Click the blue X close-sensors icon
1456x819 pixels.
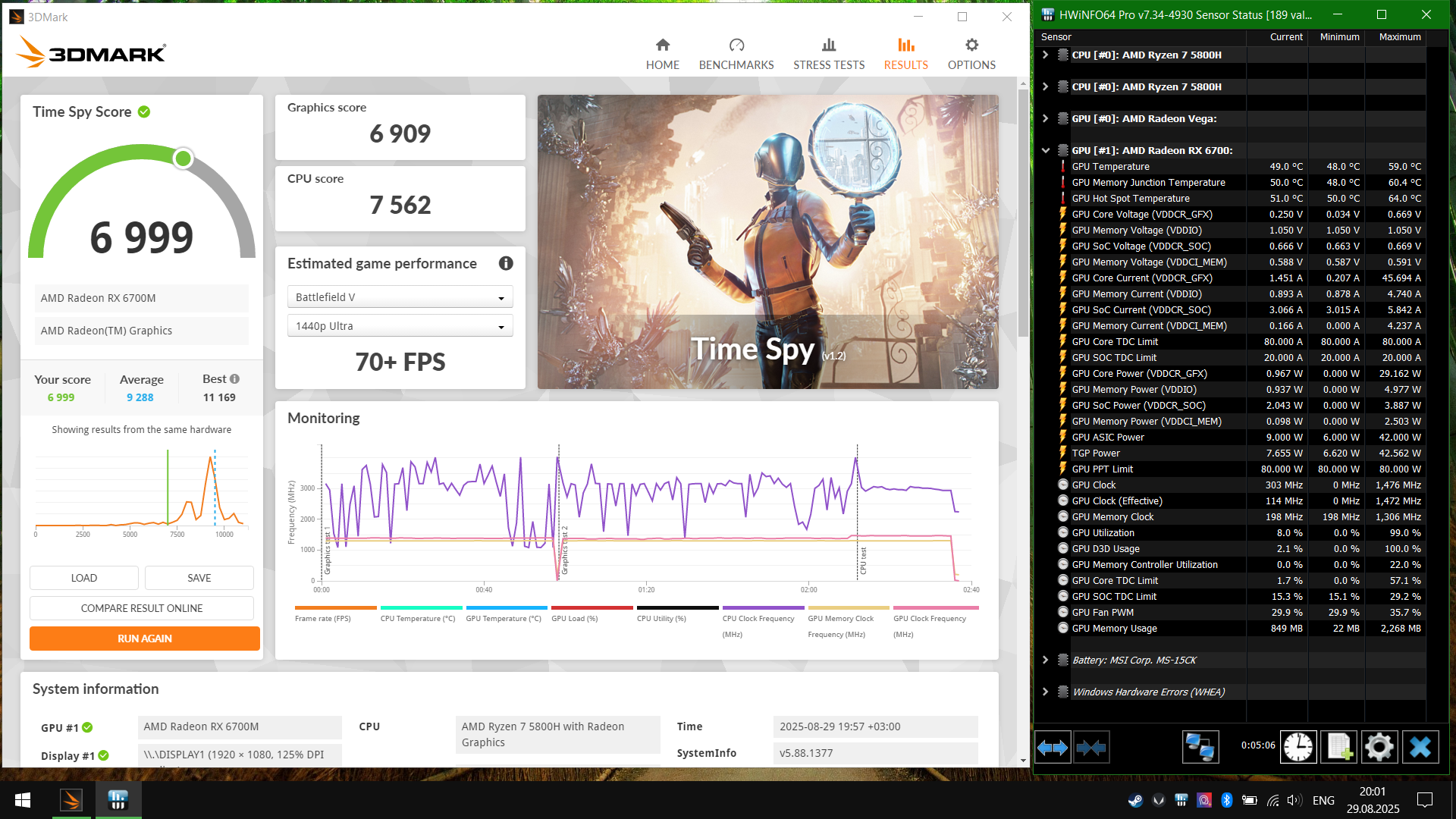click(x=1420, y=747)
